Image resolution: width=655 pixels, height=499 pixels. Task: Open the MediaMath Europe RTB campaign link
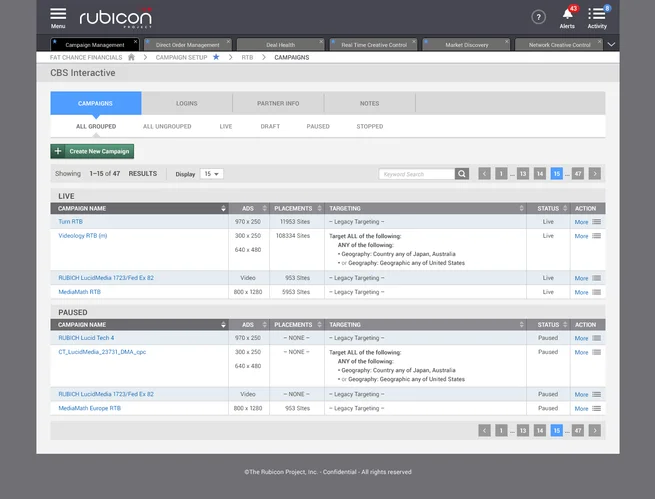89,408
